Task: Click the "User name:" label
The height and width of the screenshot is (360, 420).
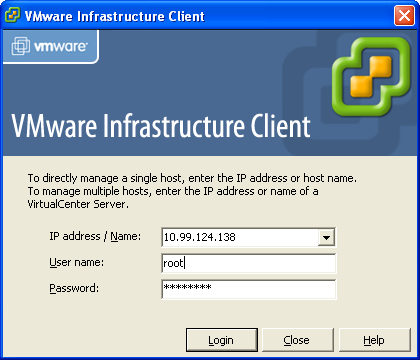Action: (x=76, y=262)
